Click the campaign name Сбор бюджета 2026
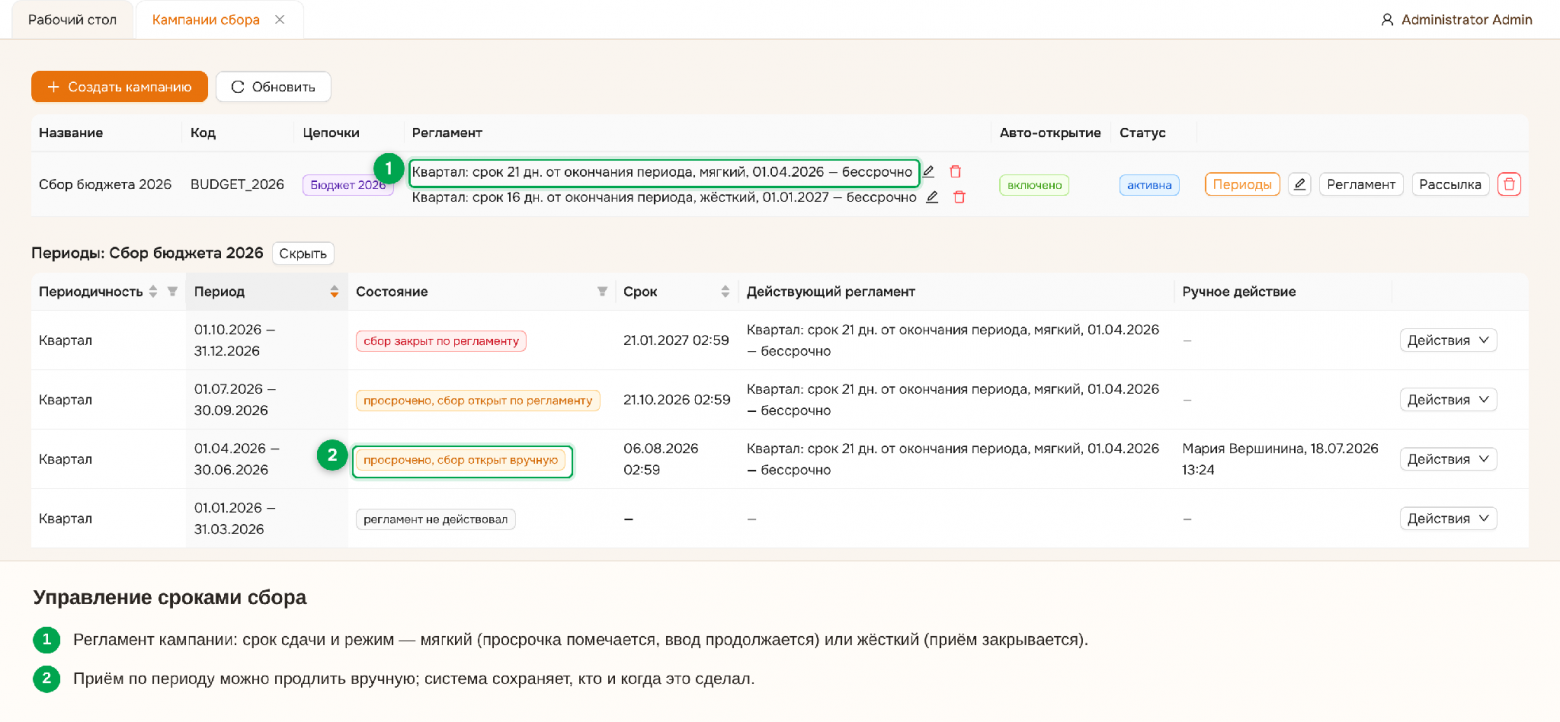Screen dimensions: 1560x722 [x=105, y=185]
